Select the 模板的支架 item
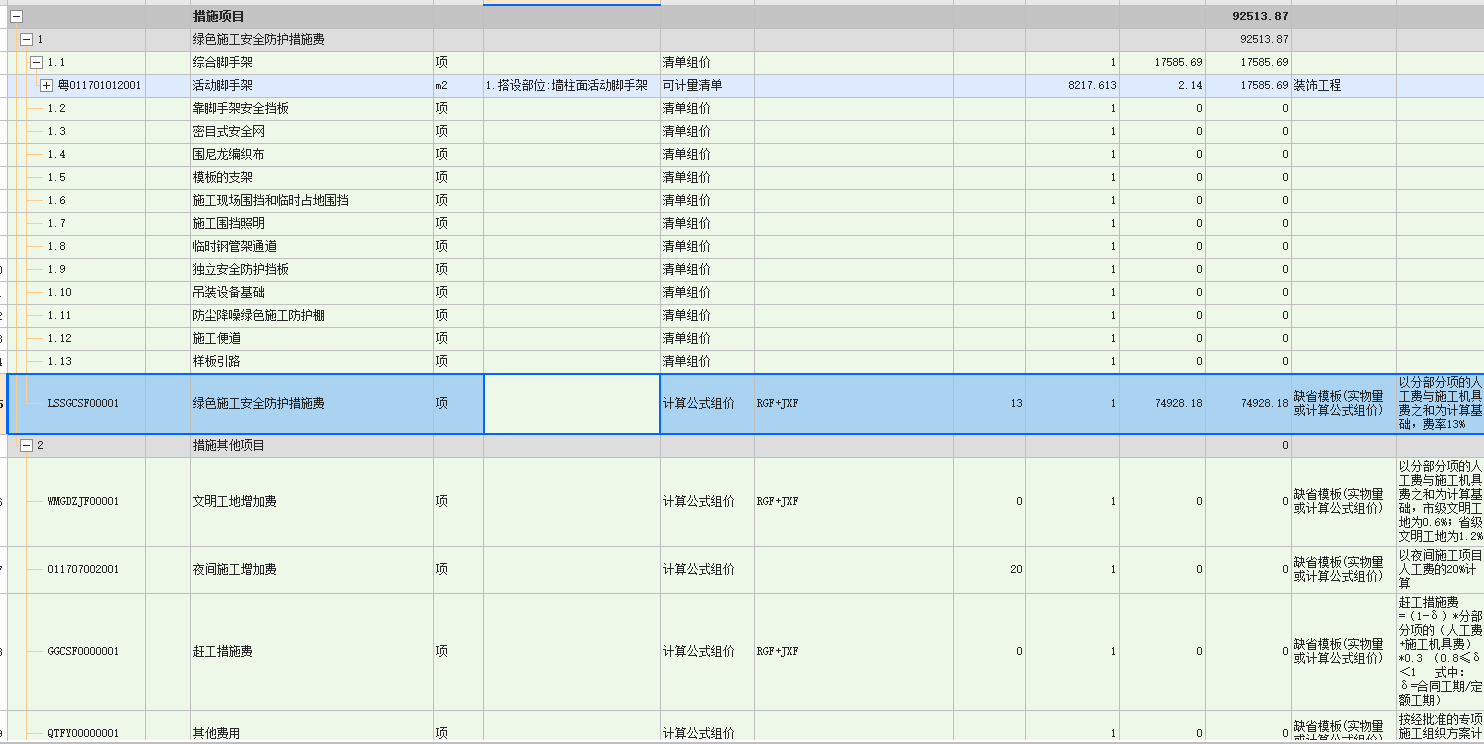The width and height of the screenshot is (1484, 744). [x=223, y=178]
